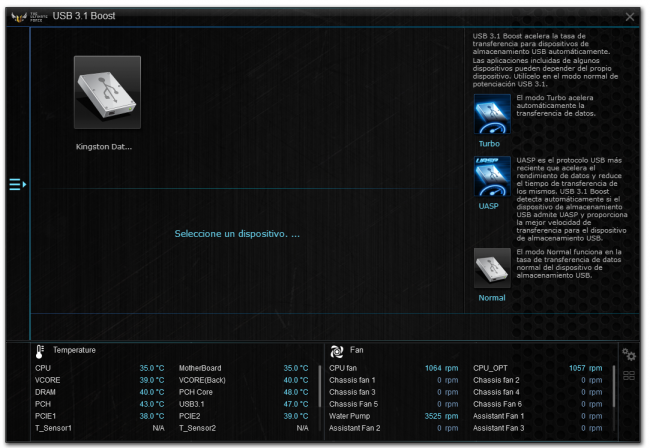Click the T_Sensor1 N/A row
Image resolution: width=650 pixels, height=448 pixels.
(99, 428)
